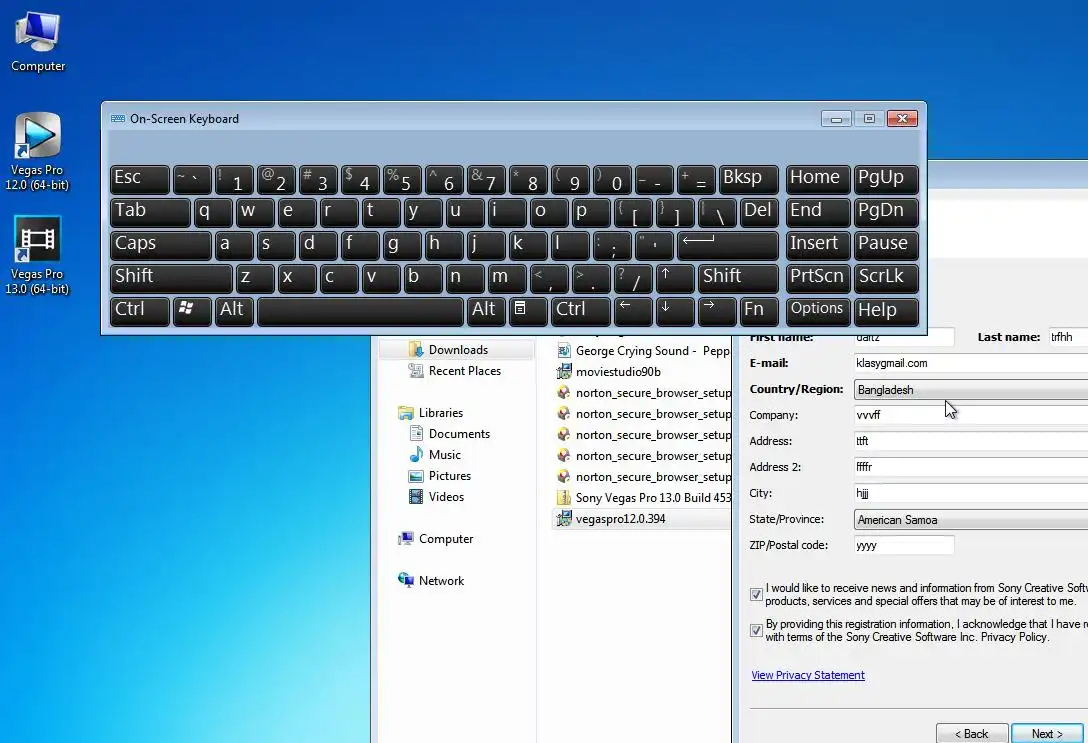Open the Country/Region dropdown showing Bangladesh
1088x743 pixels.
pos(971,390)
